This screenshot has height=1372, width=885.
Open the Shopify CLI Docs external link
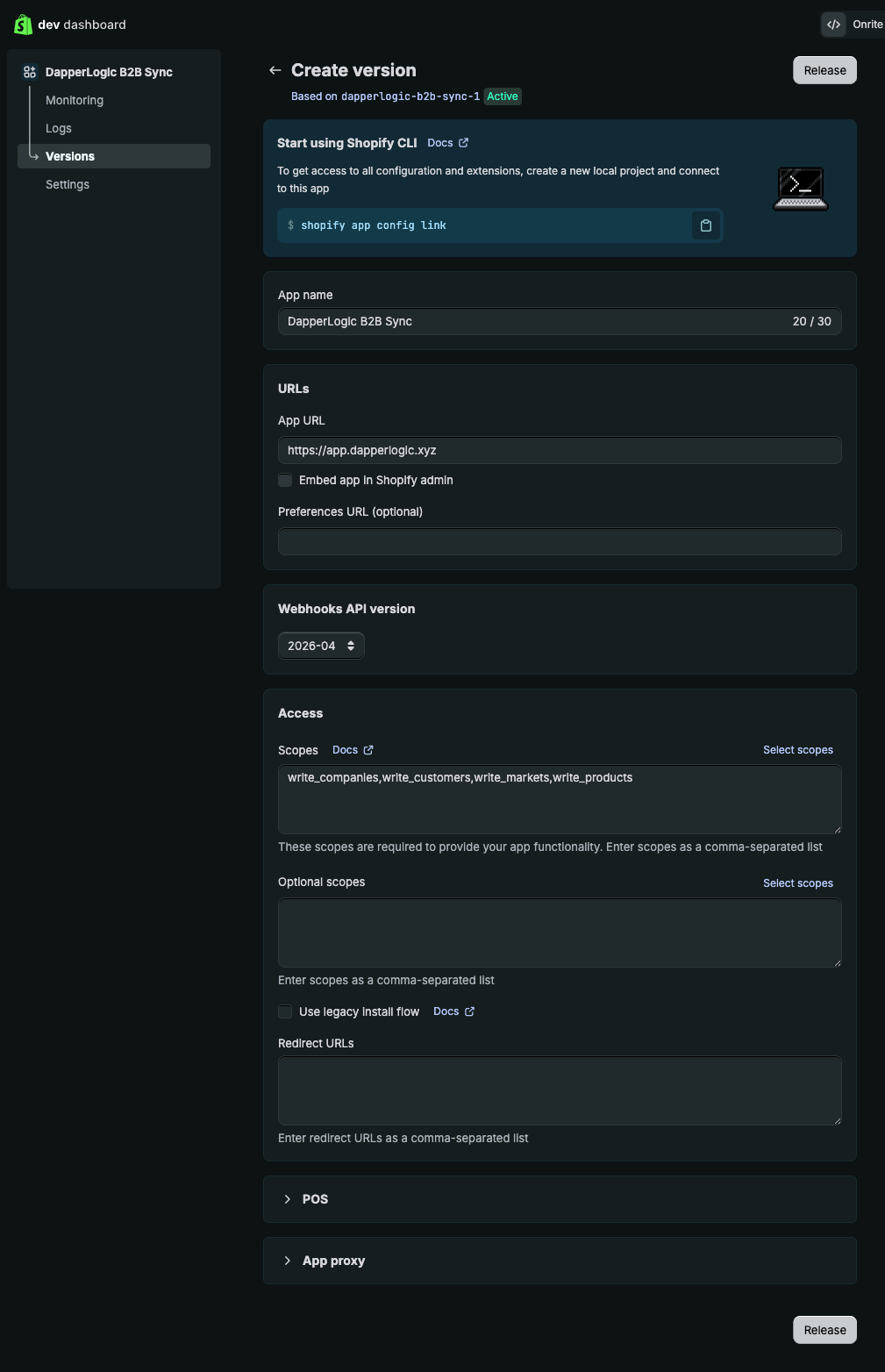448,143
